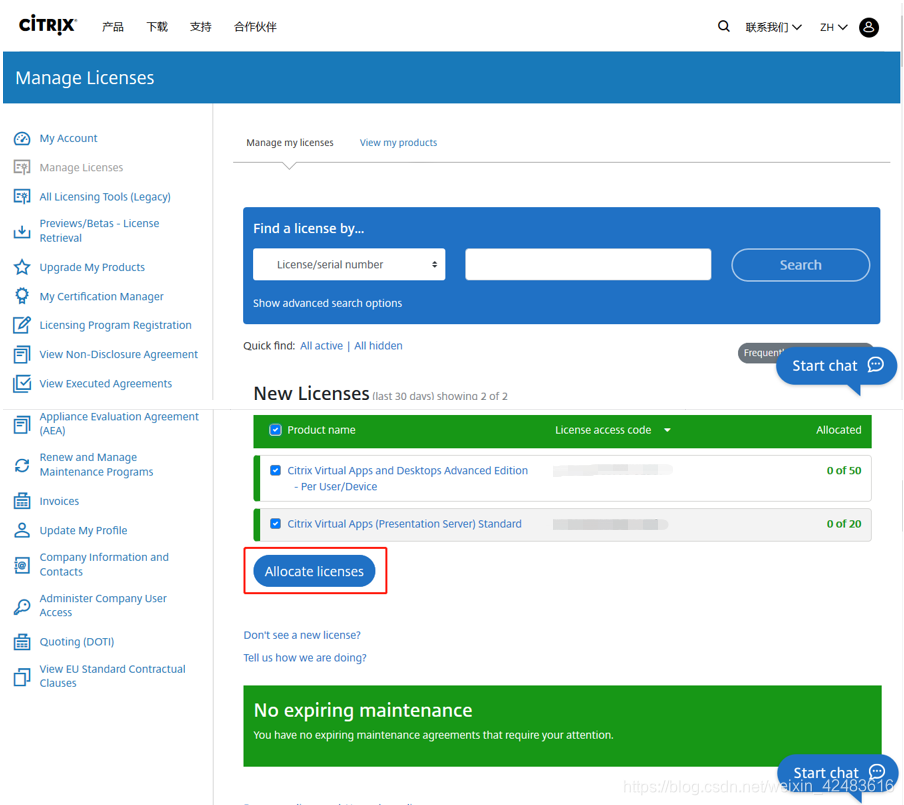904x805 pixels.
Task: Open the License/serial number dropdown
Action: (x=349, y=264)
